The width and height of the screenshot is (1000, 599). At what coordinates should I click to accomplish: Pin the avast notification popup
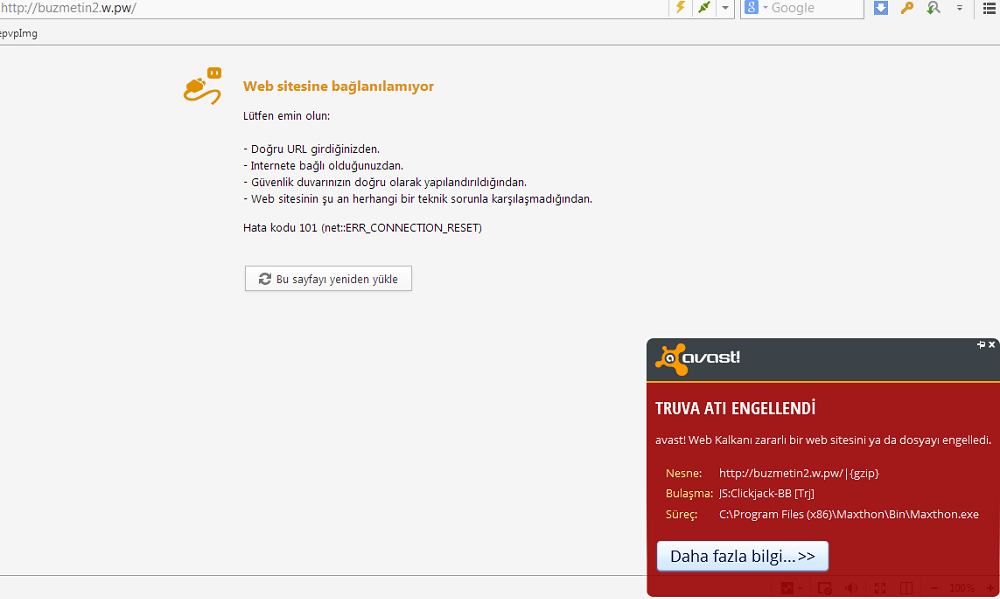981,344
